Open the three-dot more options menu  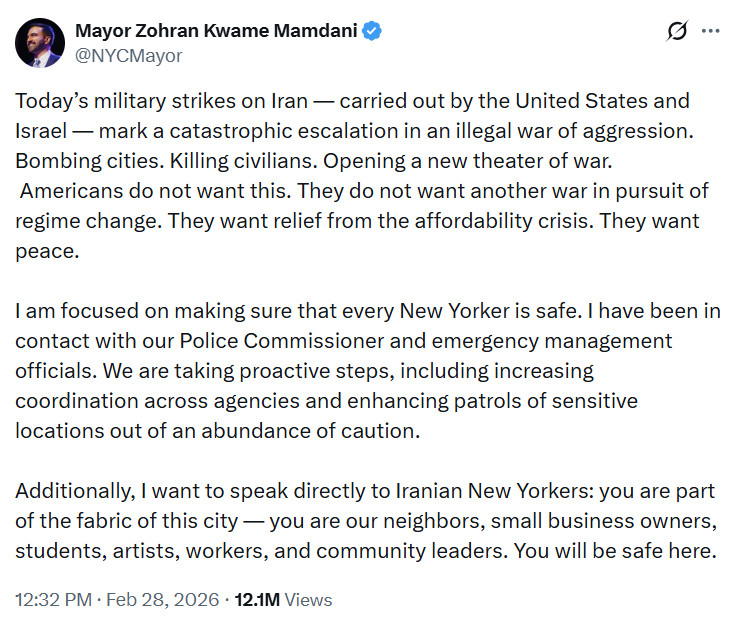coord(710,31)
